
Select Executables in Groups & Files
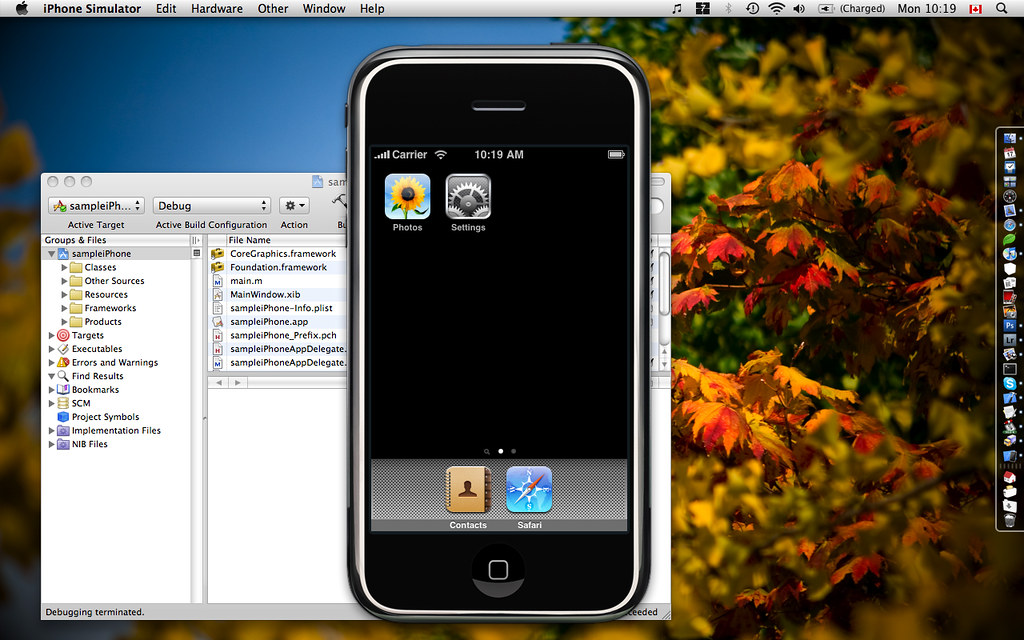pos(97,349)
